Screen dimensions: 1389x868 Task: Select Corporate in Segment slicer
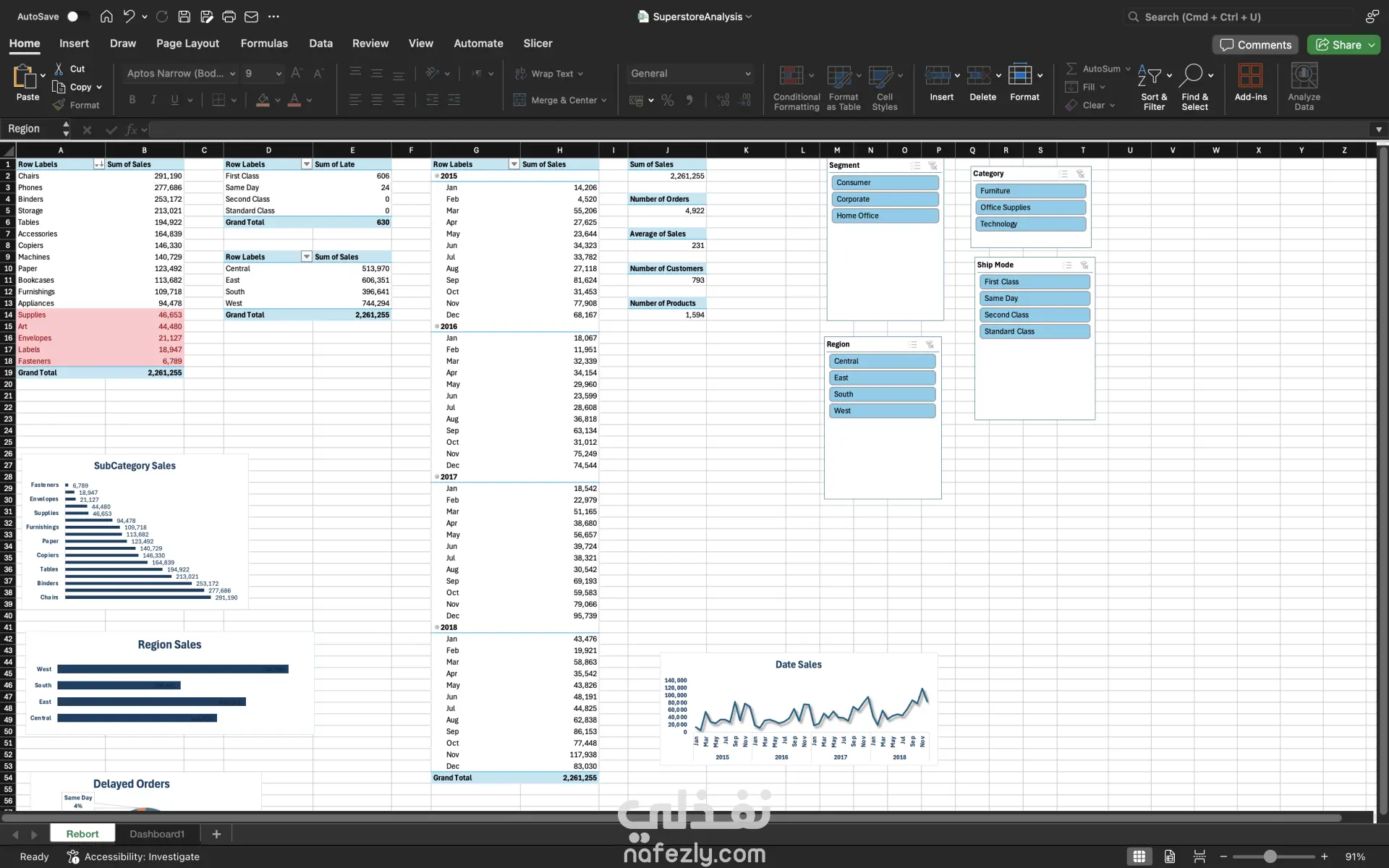pos(885,199)
